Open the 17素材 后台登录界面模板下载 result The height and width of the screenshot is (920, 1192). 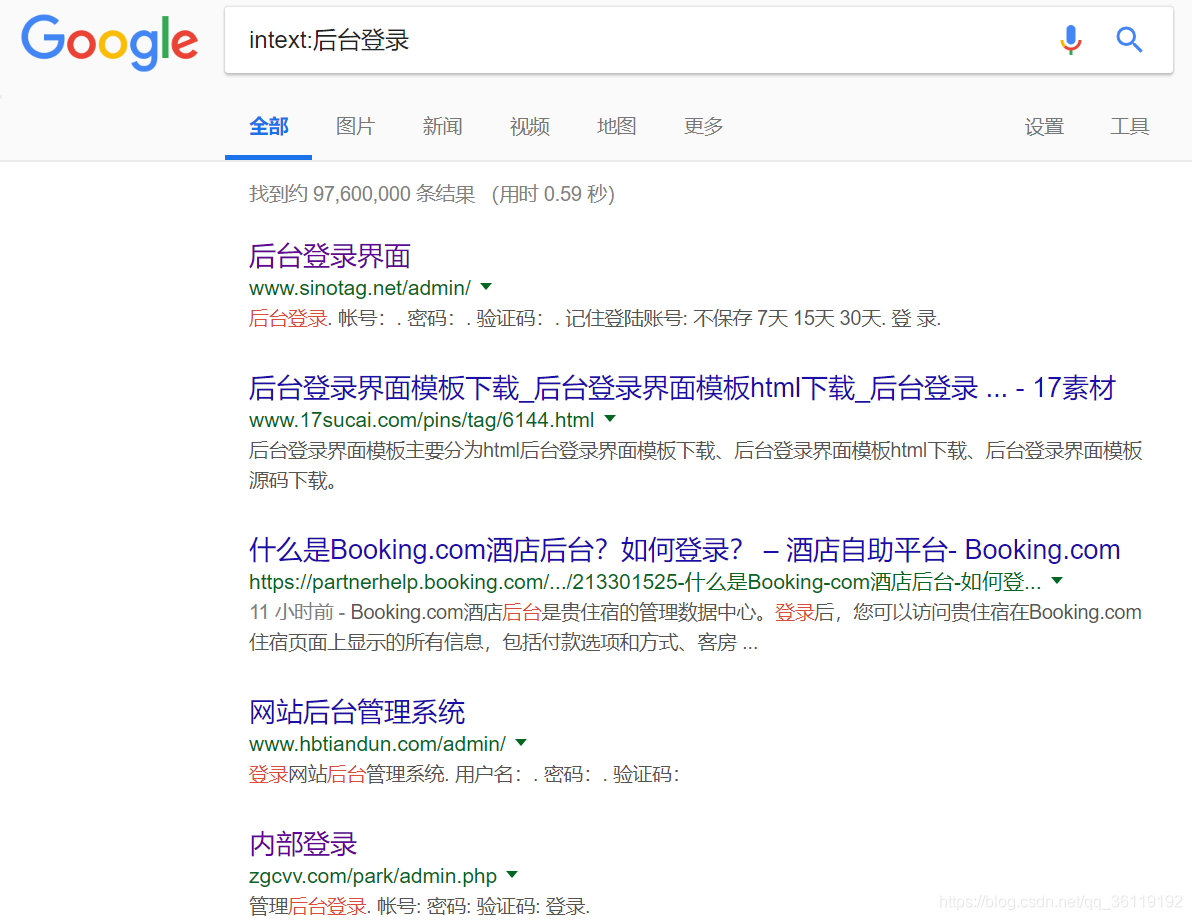(682, 388)
